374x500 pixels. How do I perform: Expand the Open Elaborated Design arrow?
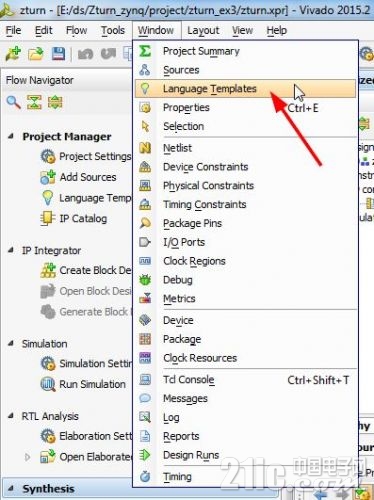(28, 457)
